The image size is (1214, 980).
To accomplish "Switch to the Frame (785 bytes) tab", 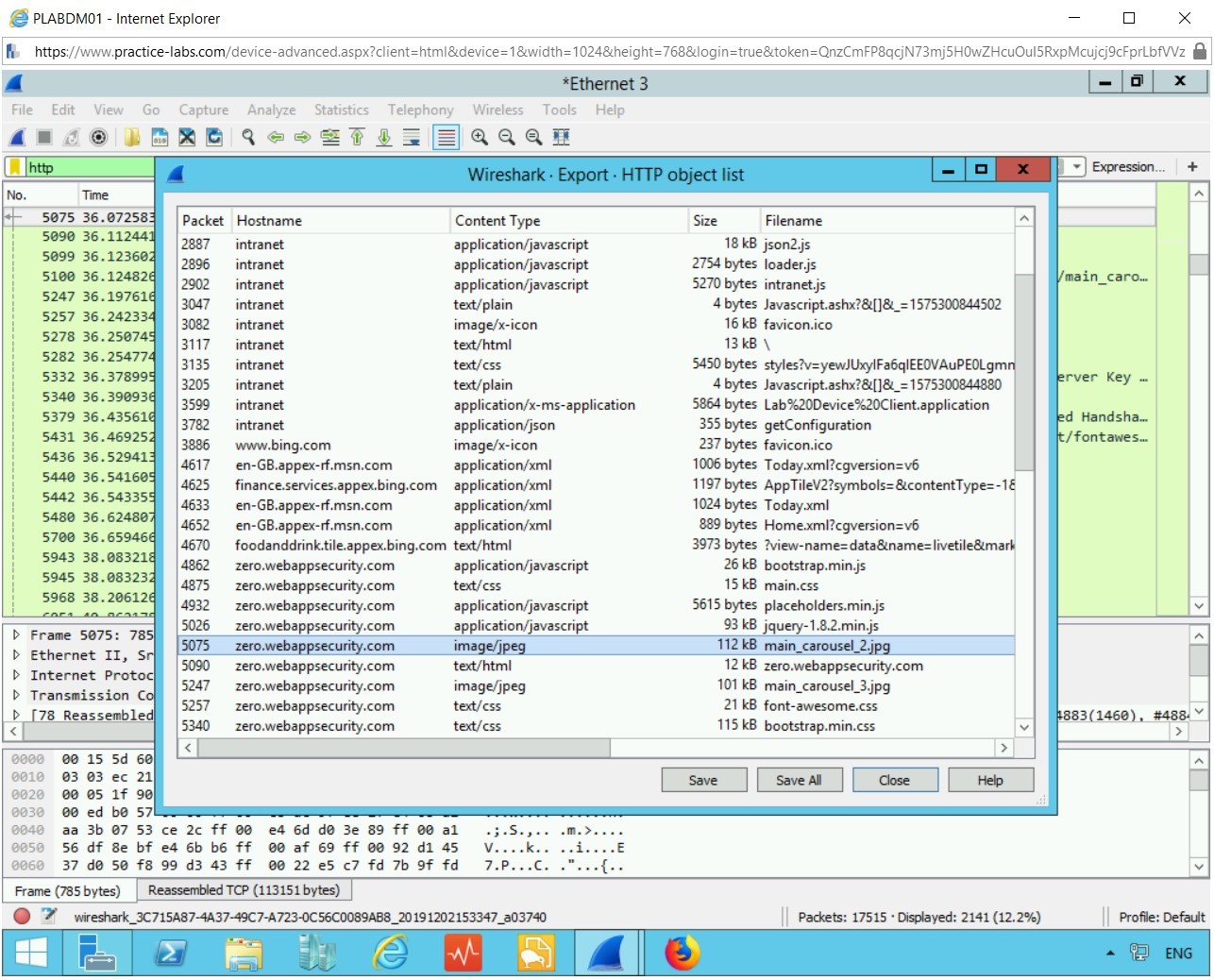I will tap(68, 891).
